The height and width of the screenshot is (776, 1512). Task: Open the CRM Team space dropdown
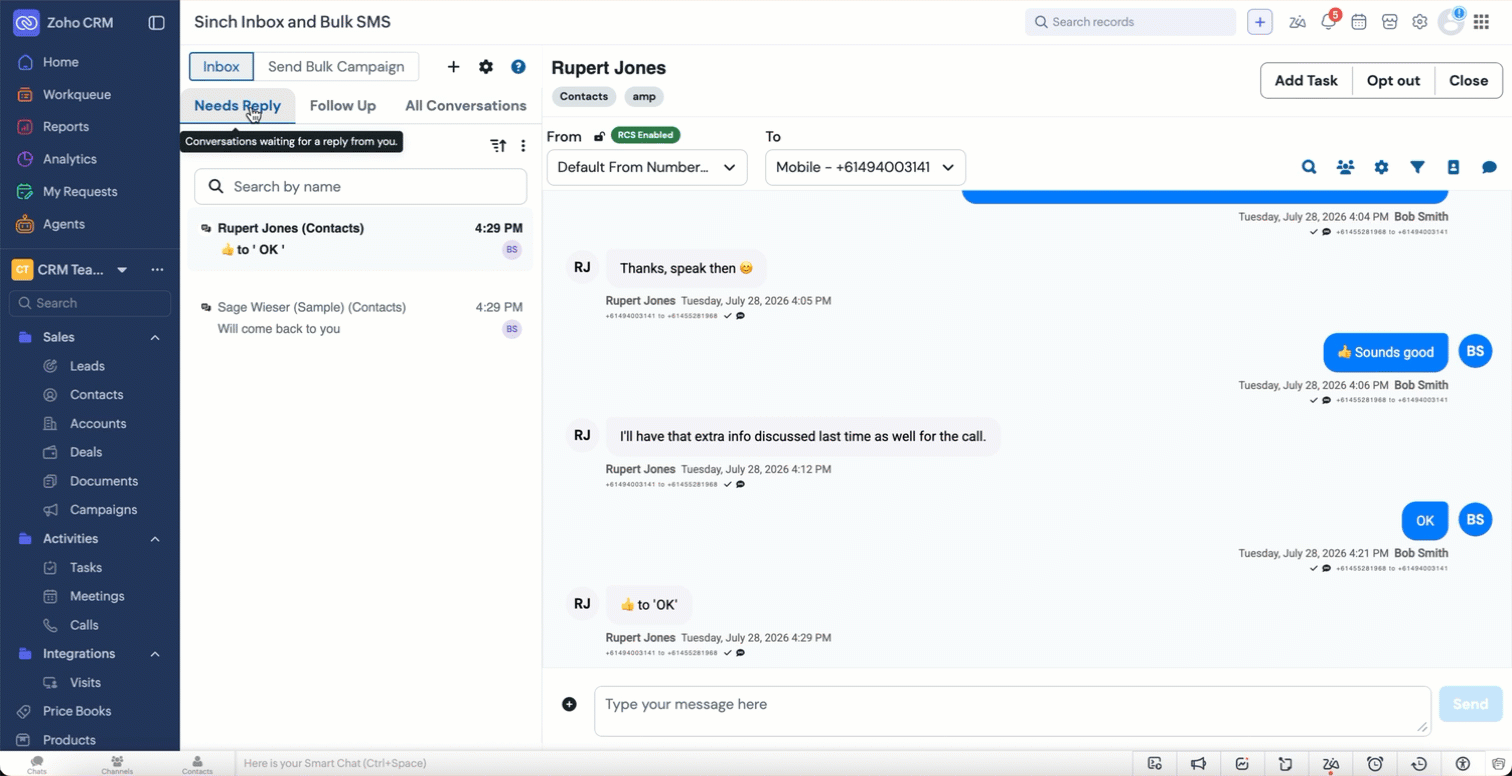tap(122, 269)
